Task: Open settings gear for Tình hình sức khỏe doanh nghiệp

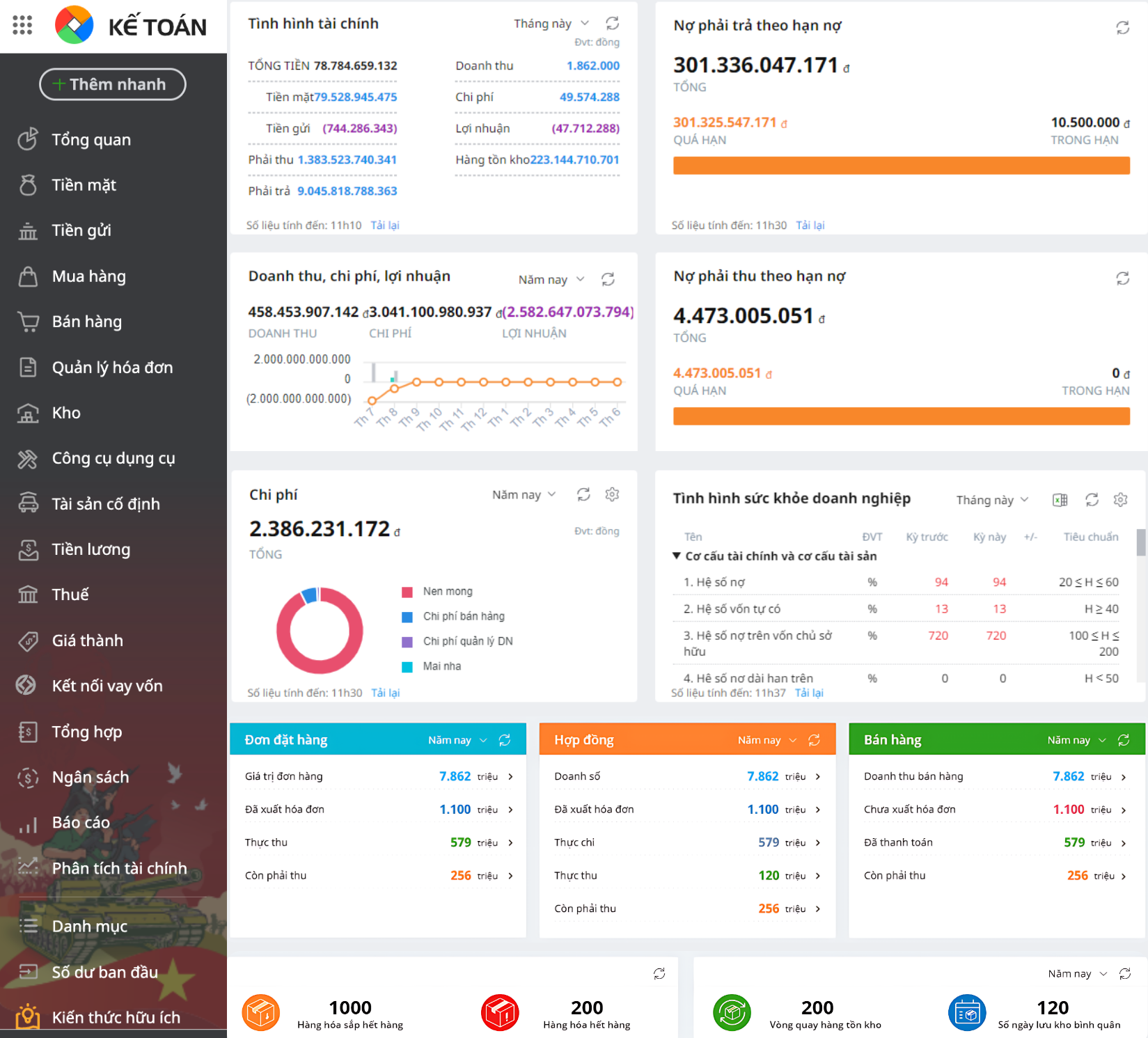Action: coord(1120,500)
